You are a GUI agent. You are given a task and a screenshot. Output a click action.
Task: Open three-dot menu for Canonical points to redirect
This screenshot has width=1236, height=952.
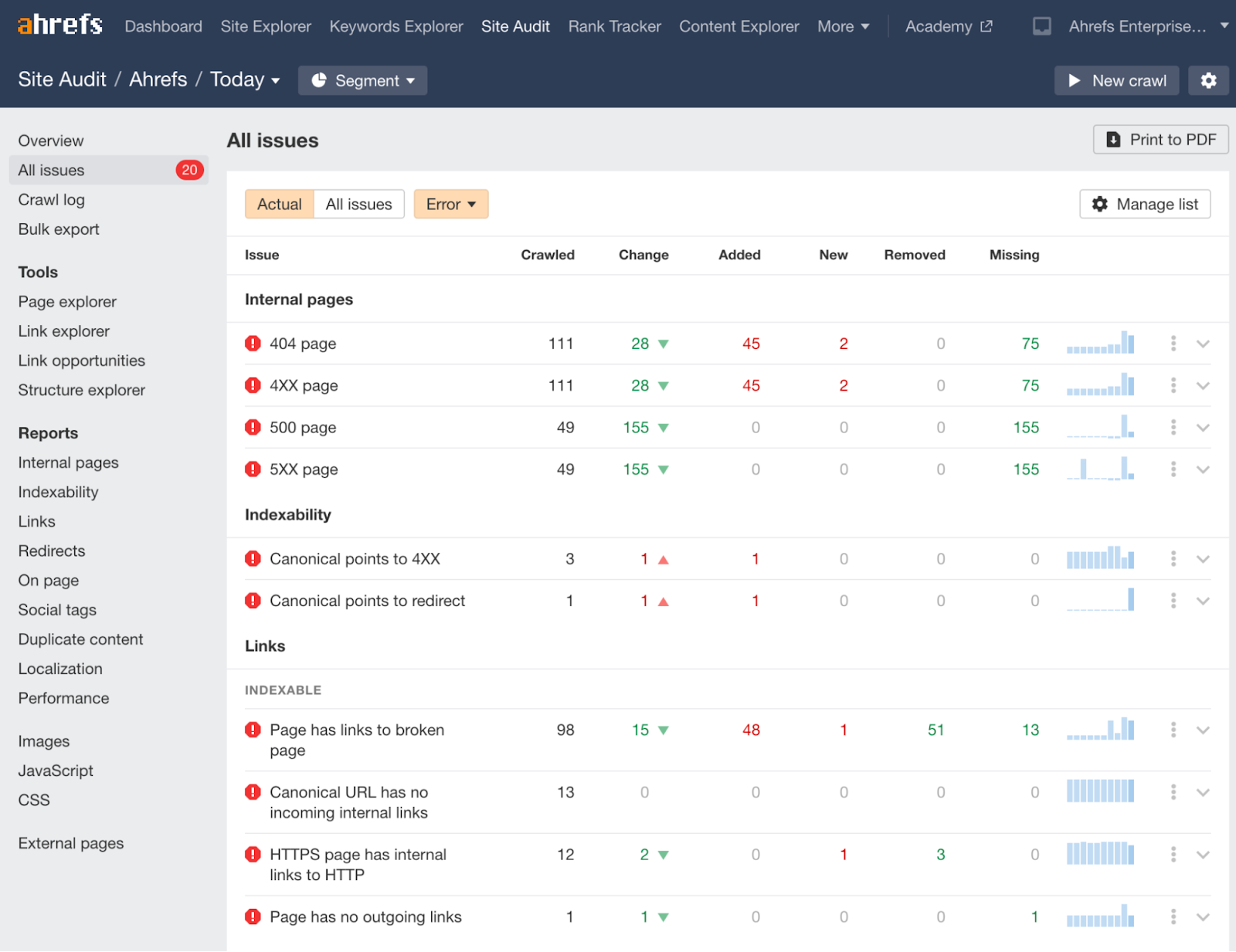click(1173, 601)
